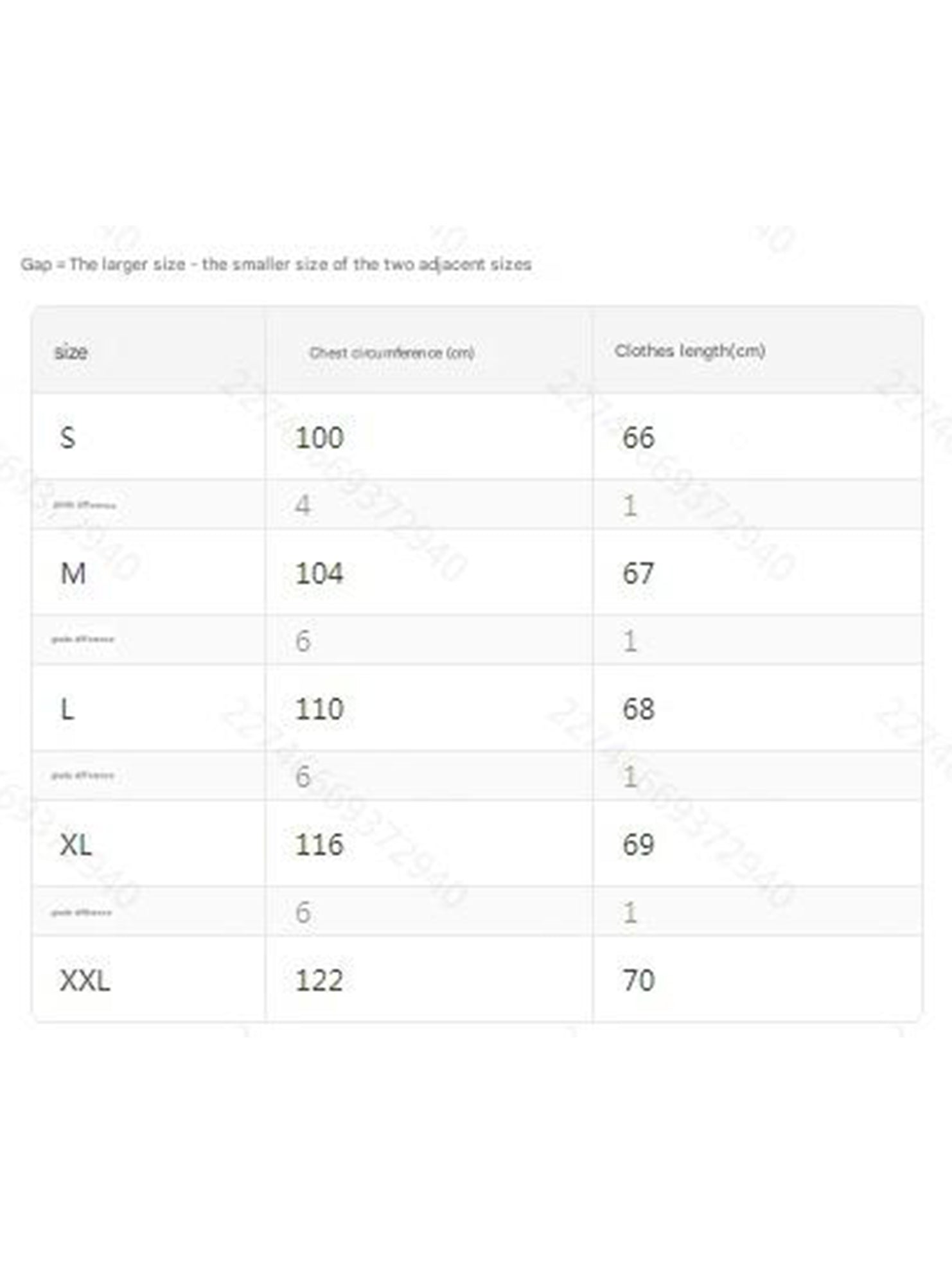Click the chest circumference value 116
This screenshot has height=1263, width=952.
(x=319, y=845)
